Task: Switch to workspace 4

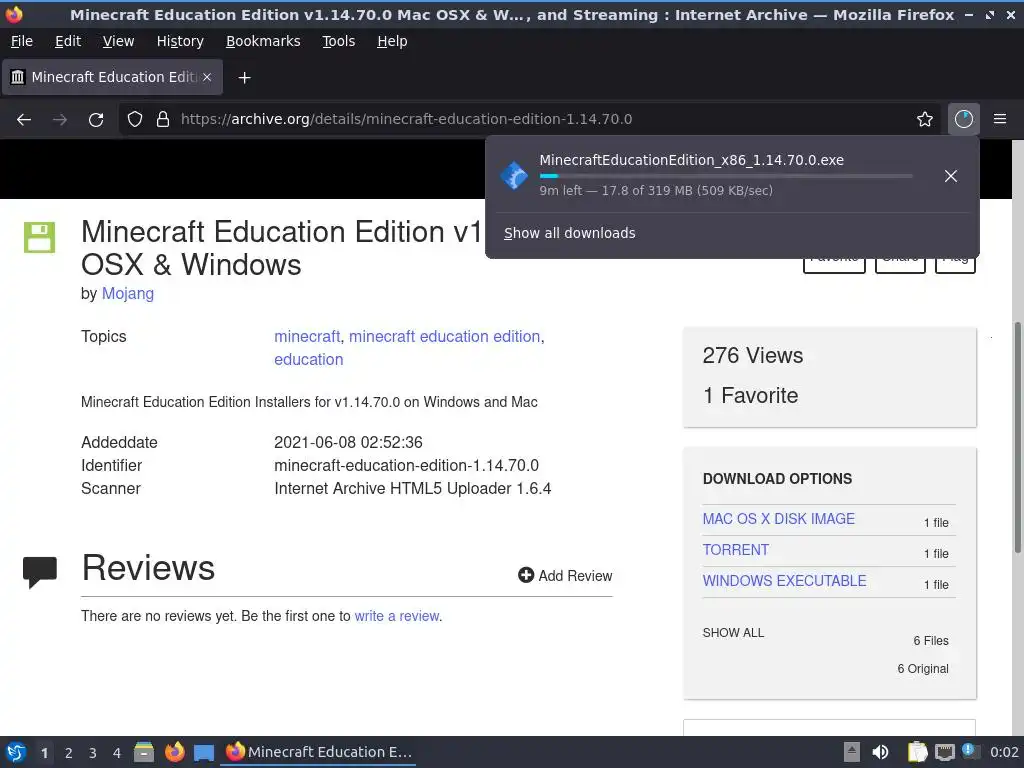Action: (117, 753)
